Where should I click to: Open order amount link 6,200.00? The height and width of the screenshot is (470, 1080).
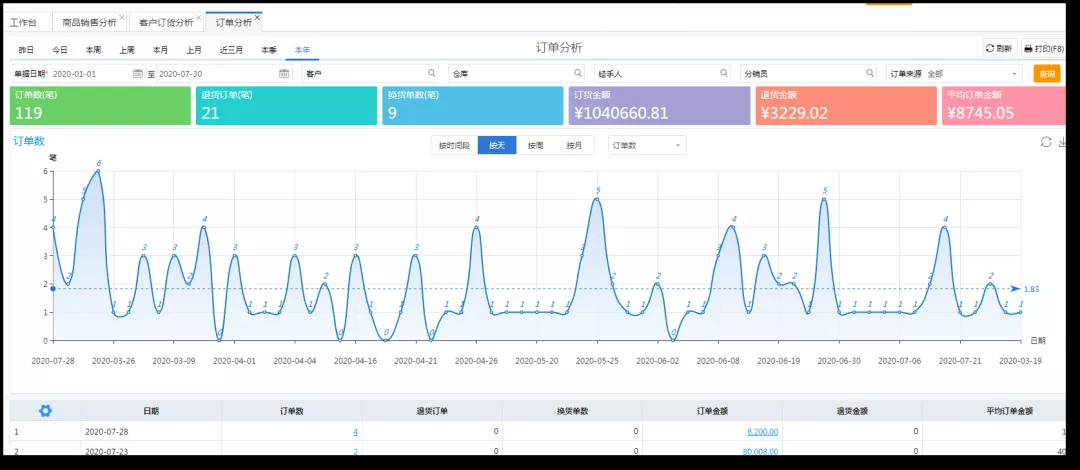click(x=762, y=432)
